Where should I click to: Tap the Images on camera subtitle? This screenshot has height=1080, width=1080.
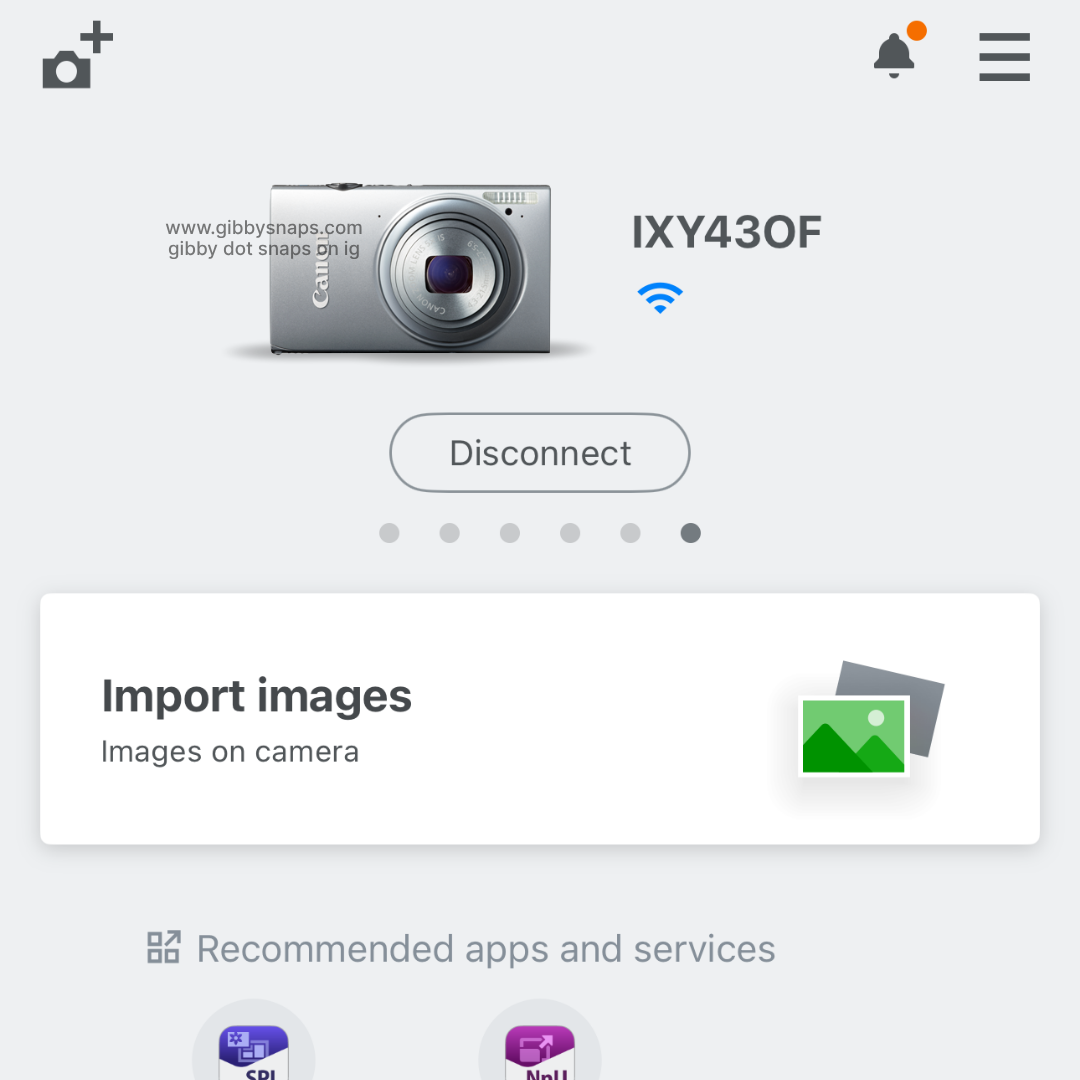click(230, 751)
